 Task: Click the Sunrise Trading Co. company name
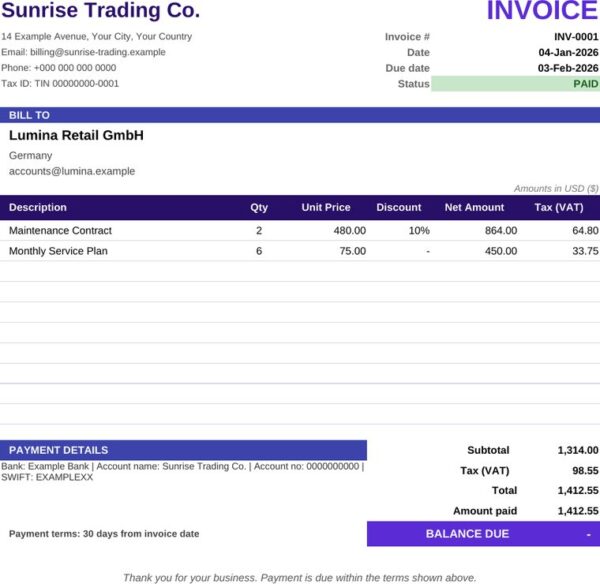[101, 10]
